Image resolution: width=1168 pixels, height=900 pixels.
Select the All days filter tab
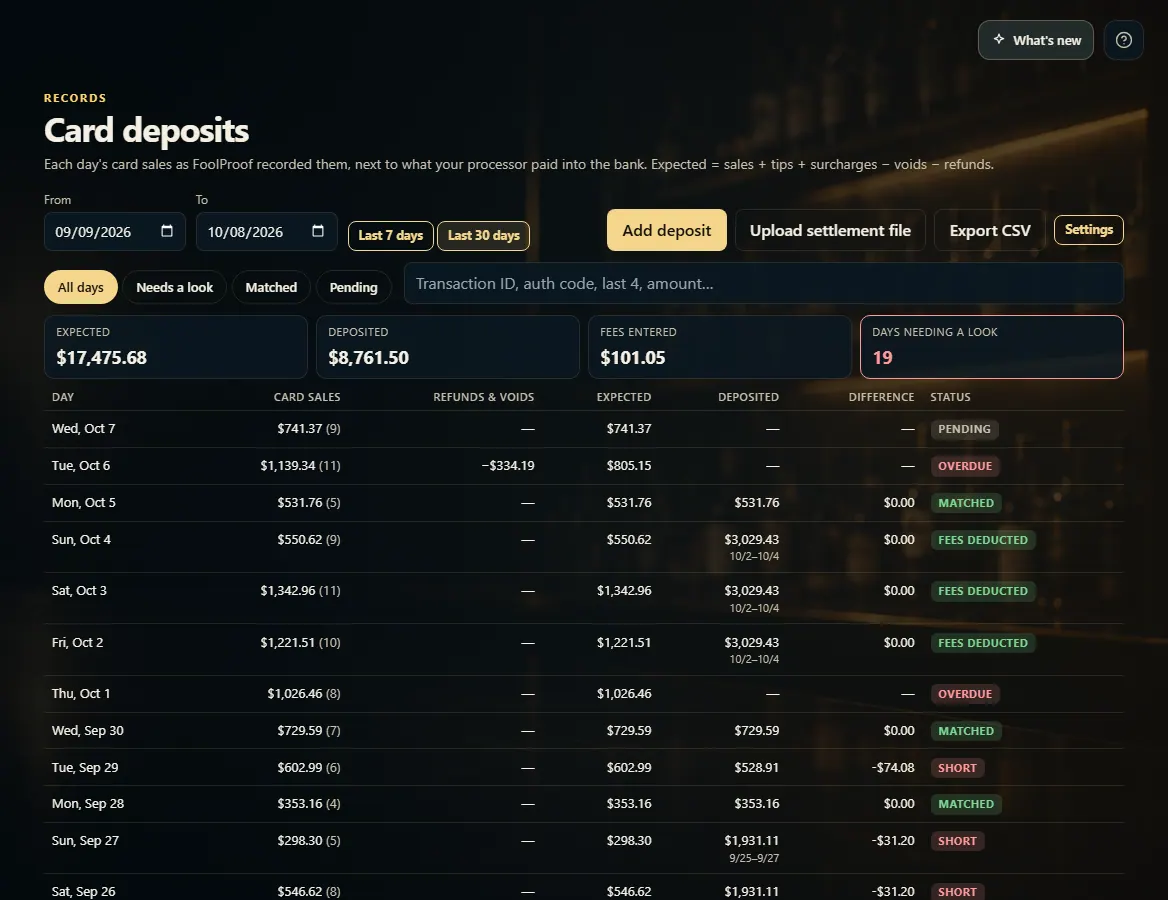click(80, 287)
